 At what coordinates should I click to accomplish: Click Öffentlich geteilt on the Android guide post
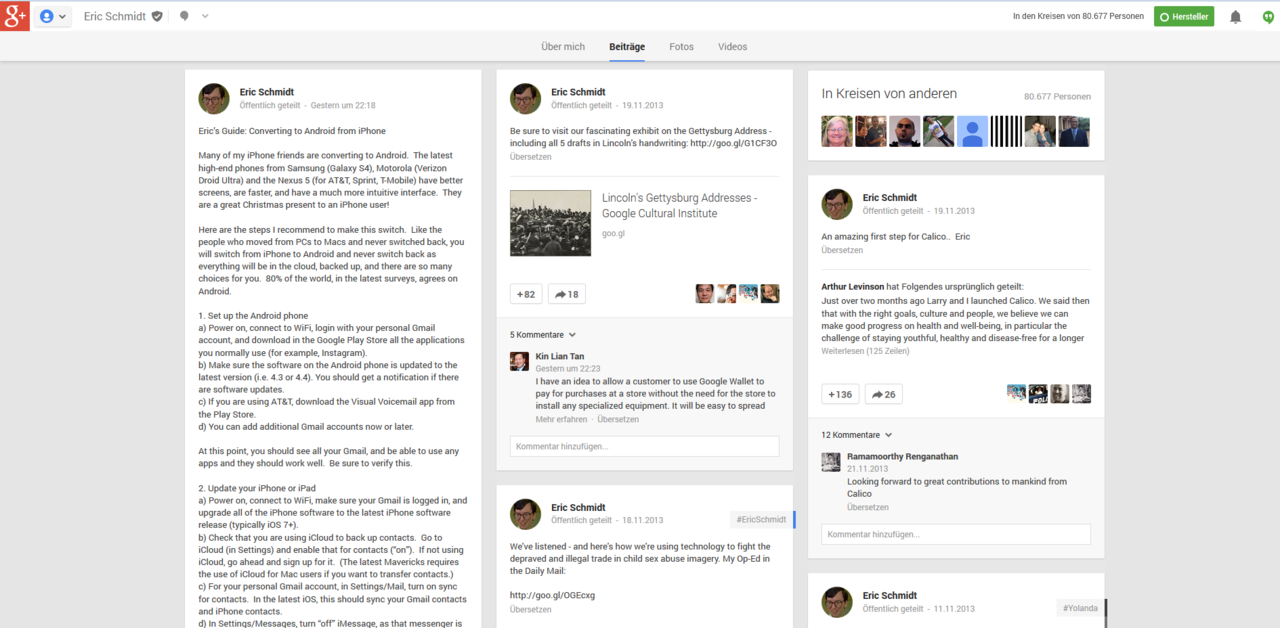point(270,105)
